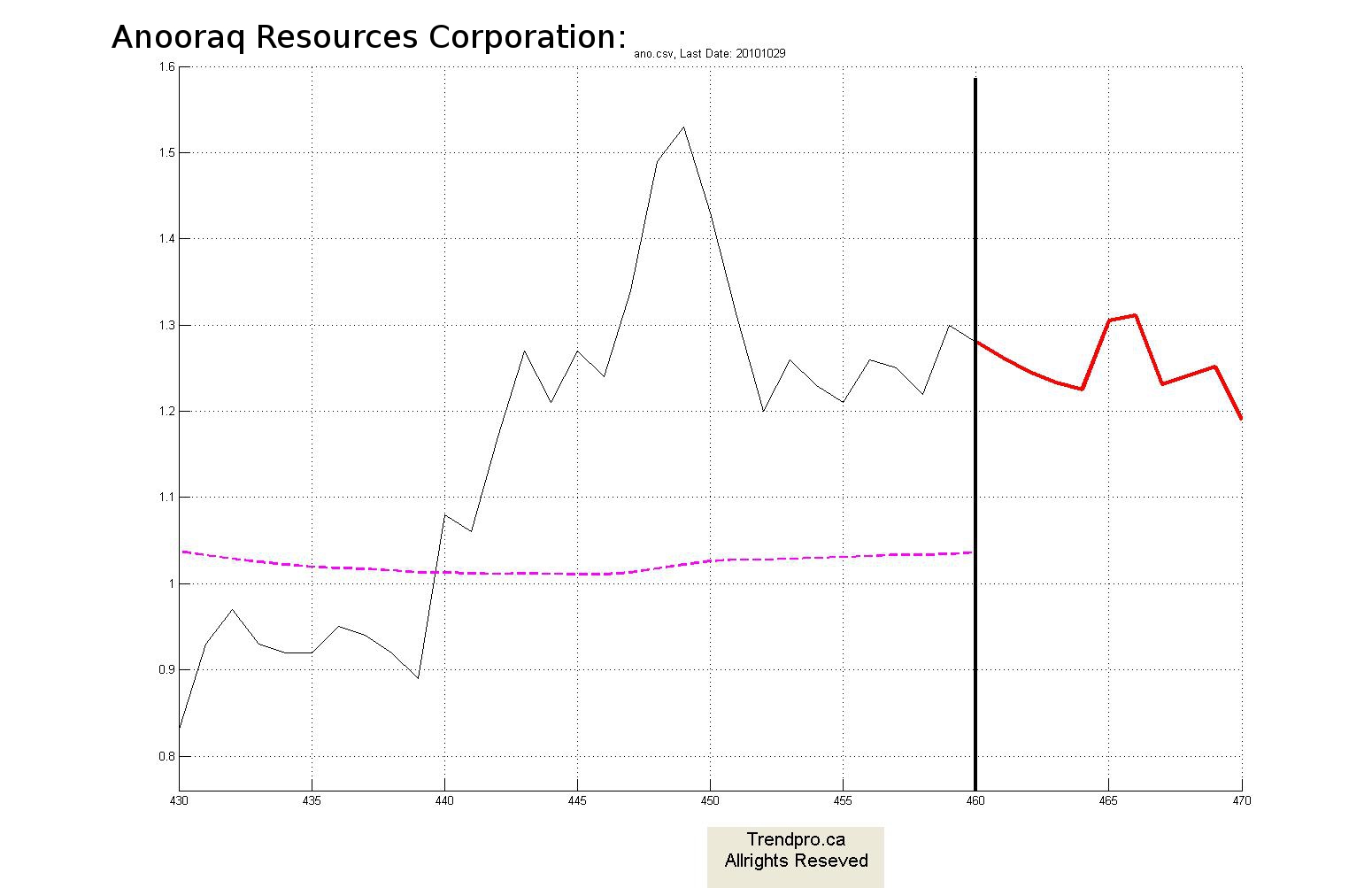
Task: Click the x-axis label 455
Action: [x=843, y=801]
